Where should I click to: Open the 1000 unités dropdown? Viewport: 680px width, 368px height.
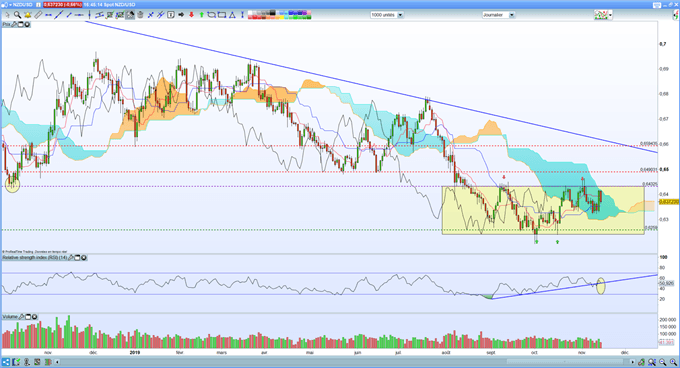[387, 15]
